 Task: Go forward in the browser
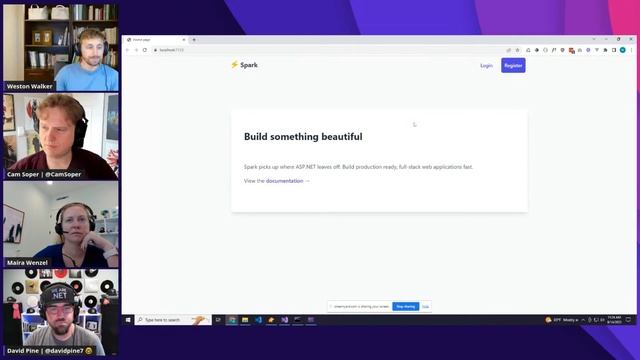coord(136,50)
